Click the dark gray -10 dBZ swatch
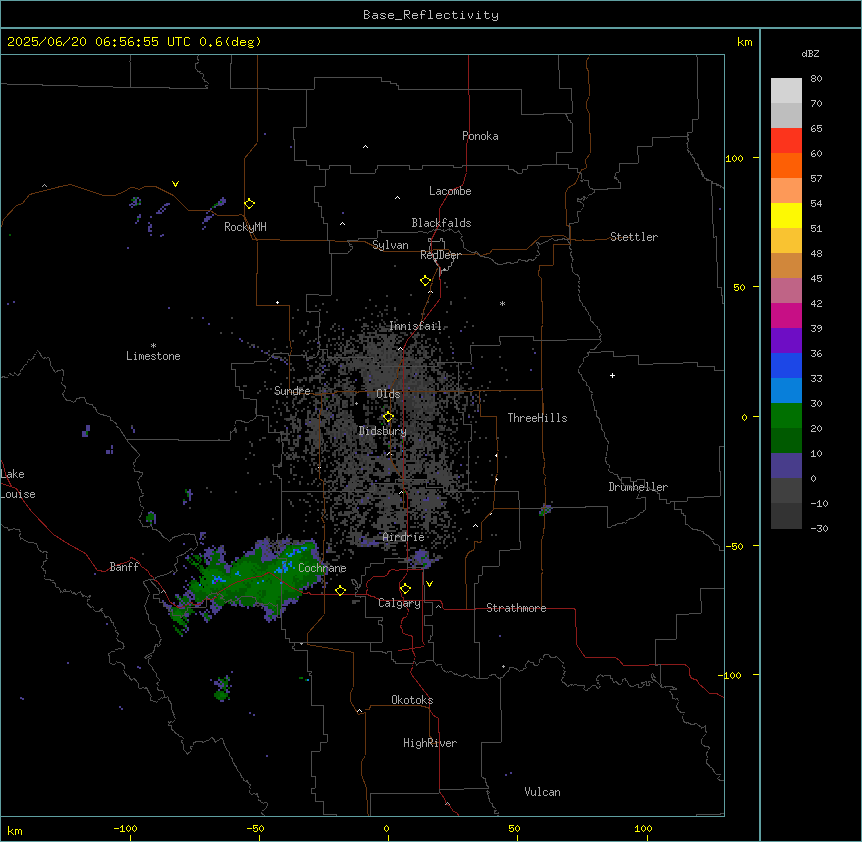The width and height of the screenshot is (862, 842). 786,516
